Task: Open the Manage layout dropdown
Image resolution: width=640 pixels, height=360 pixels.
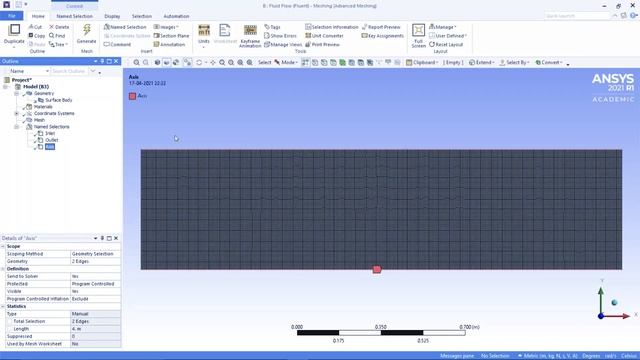Action: click(x=442, y=27)
